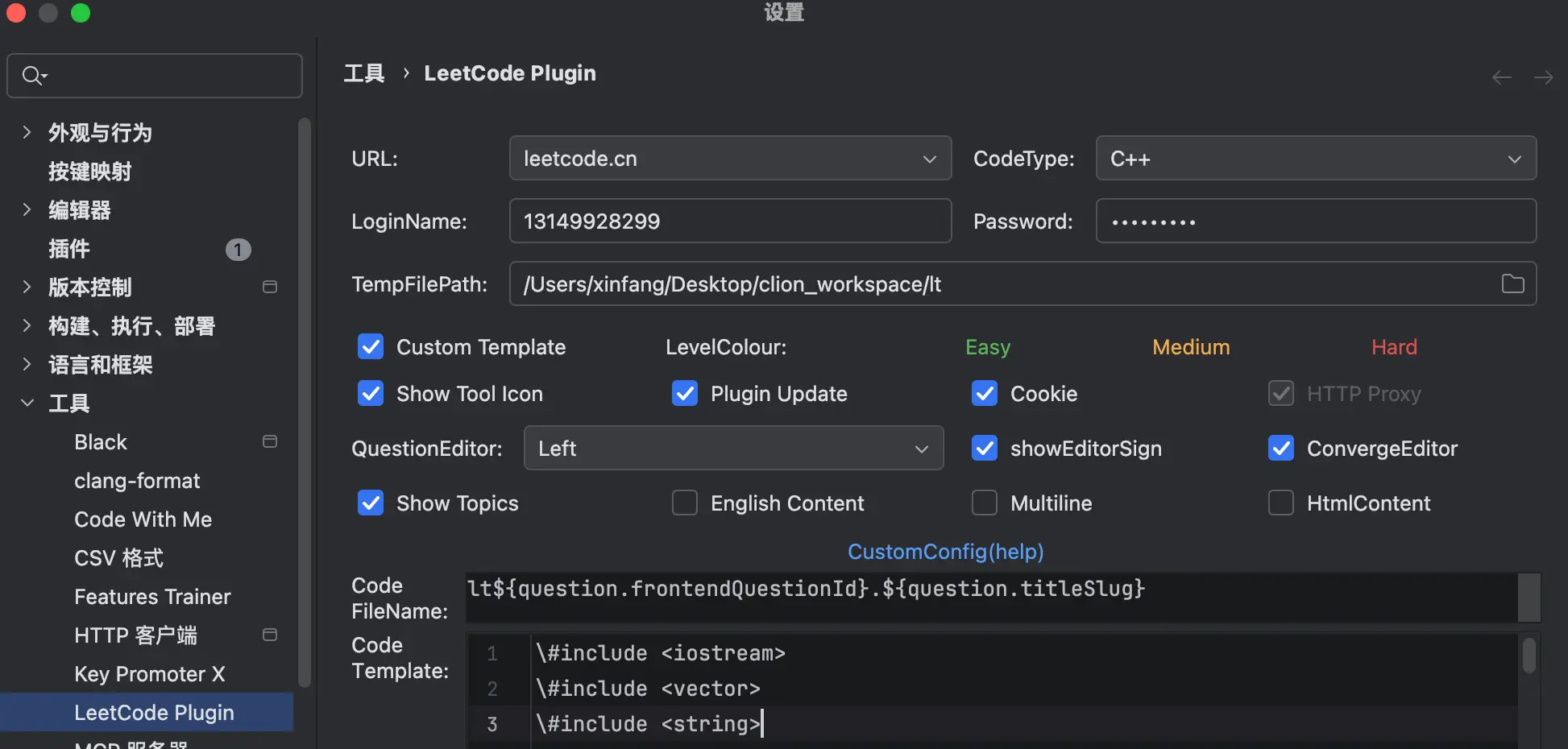Collapse the 工具 tree node
The width and height of the screenshot is (1568, 749).
click(27, 403)
